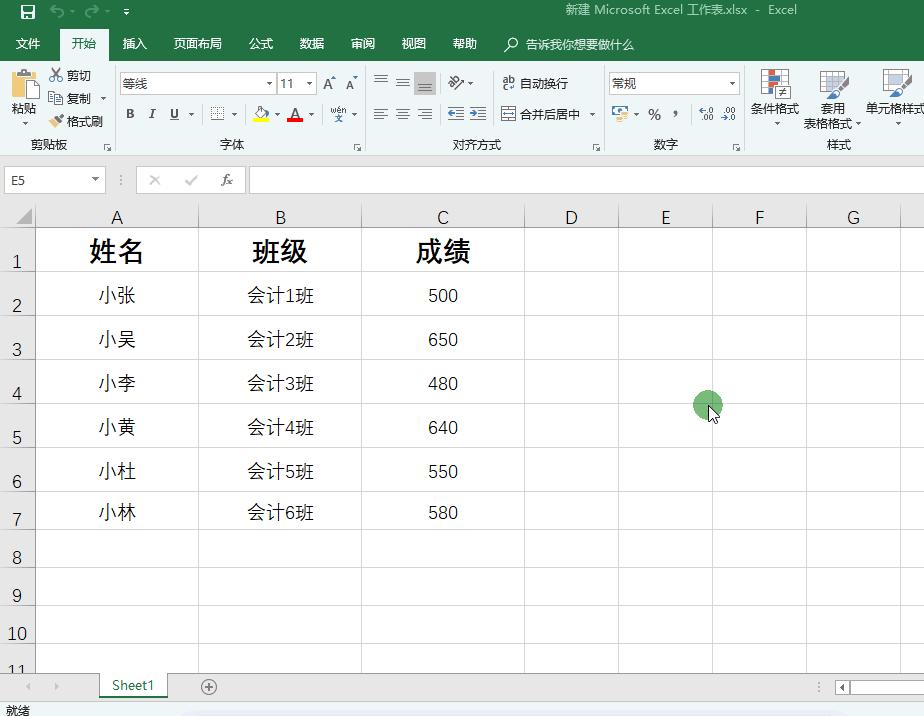
Task: Toggle bold formatting
Action: pyautogui.click(x=130, y=114)
